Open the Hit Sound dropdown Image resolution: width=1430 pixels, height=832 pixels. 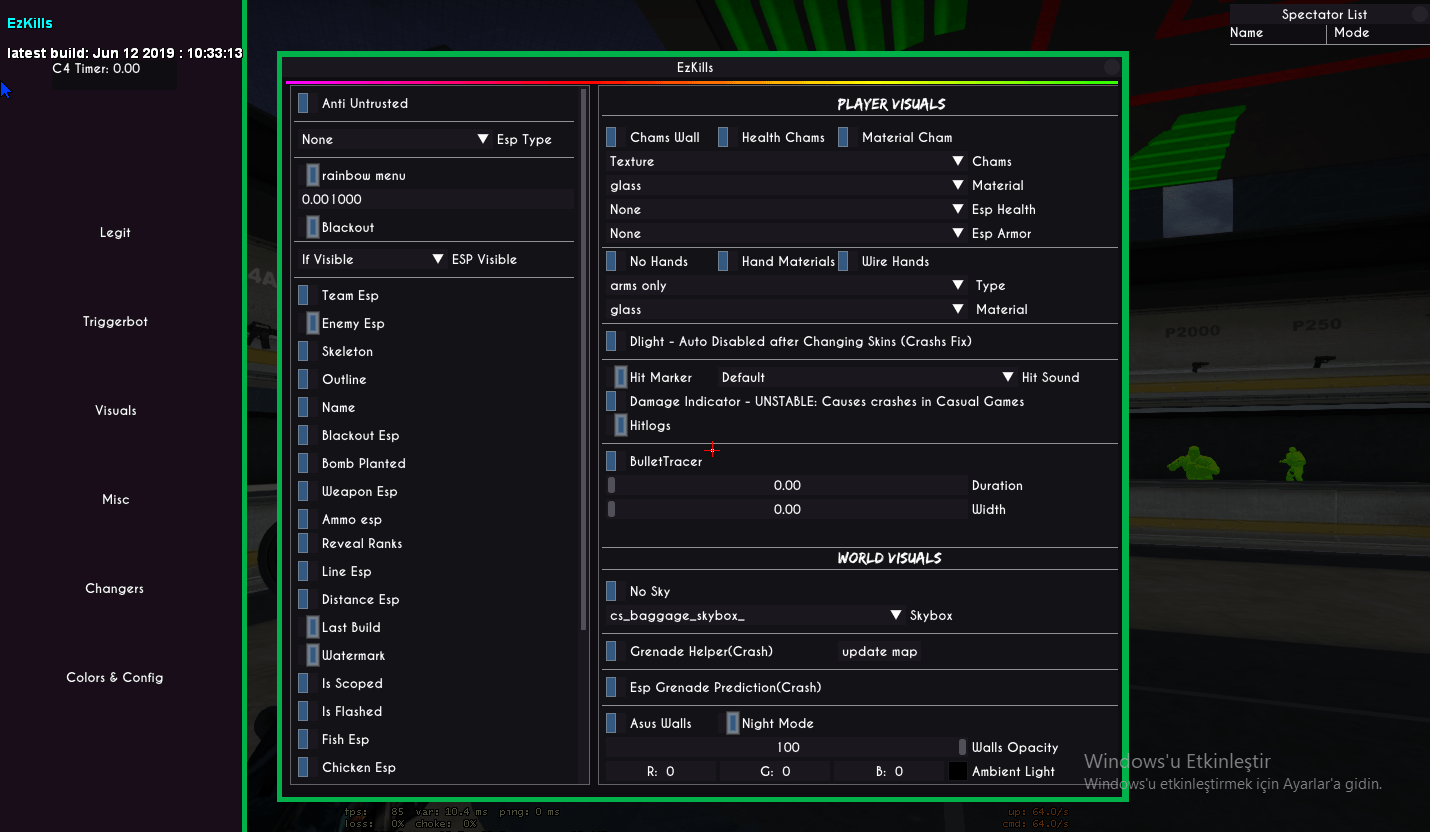pos(867,377)
